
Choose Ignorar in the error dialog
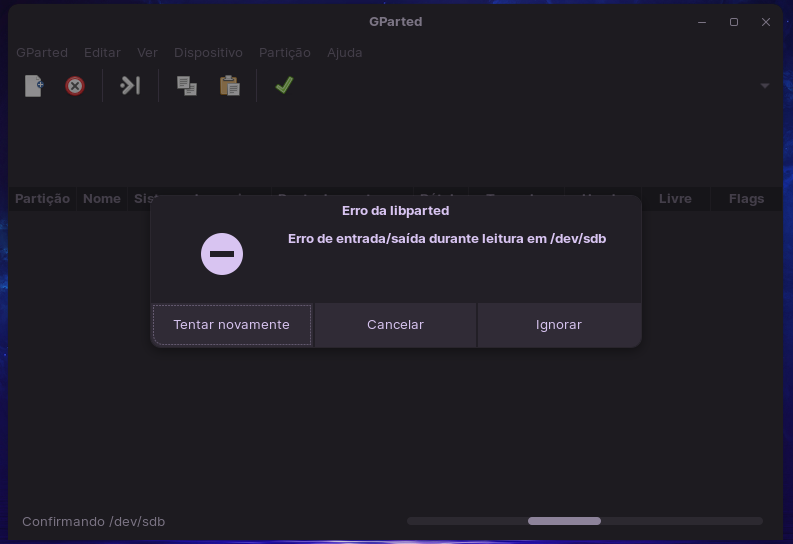[x=559, y=325]
